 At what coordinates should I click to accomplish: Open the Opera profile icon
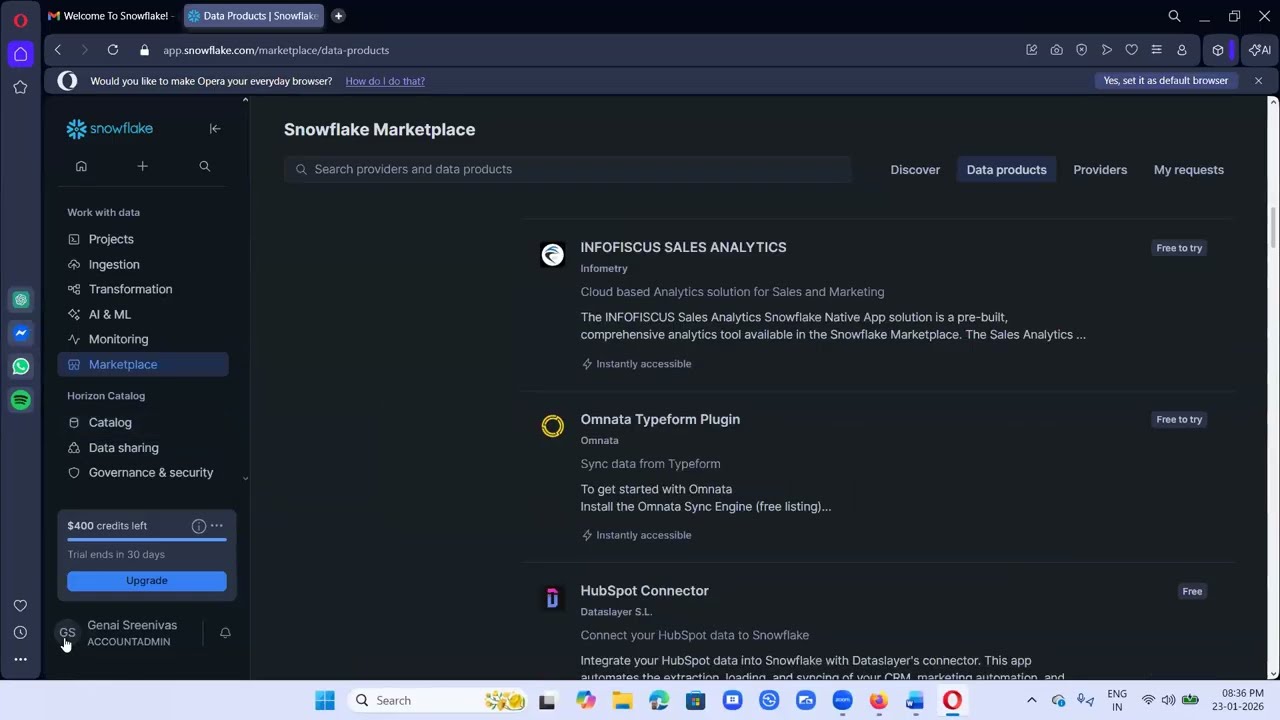click(x=1181, y=50)
